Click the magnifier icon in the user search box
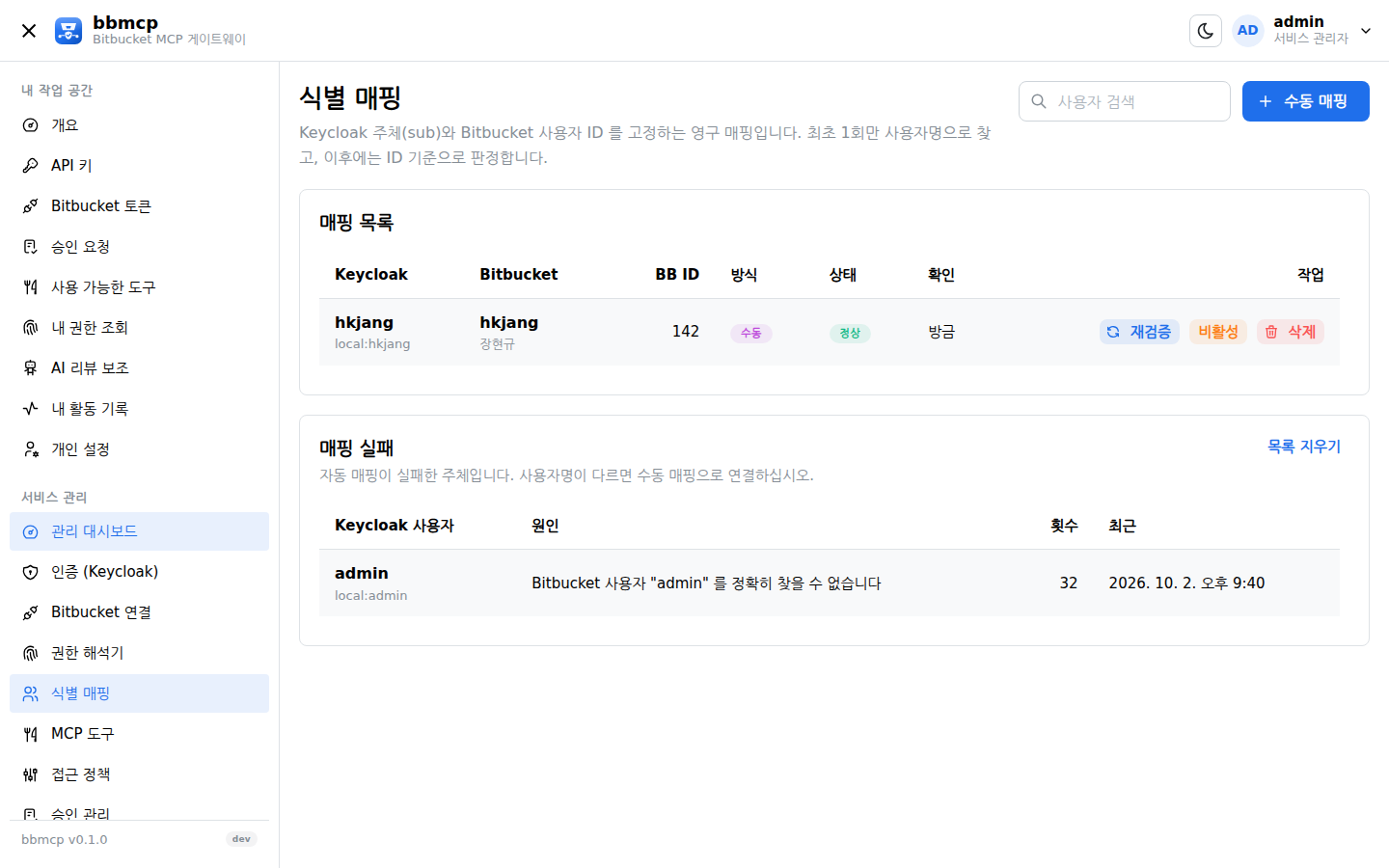Image resolution: width=1389 pixels, height=868 pixels. pos(1039,101)
